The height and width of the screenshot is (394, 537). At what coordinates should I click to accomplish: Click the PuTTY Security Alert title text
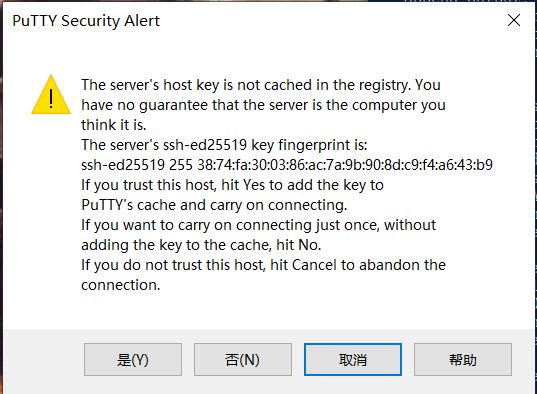(86, 21)
